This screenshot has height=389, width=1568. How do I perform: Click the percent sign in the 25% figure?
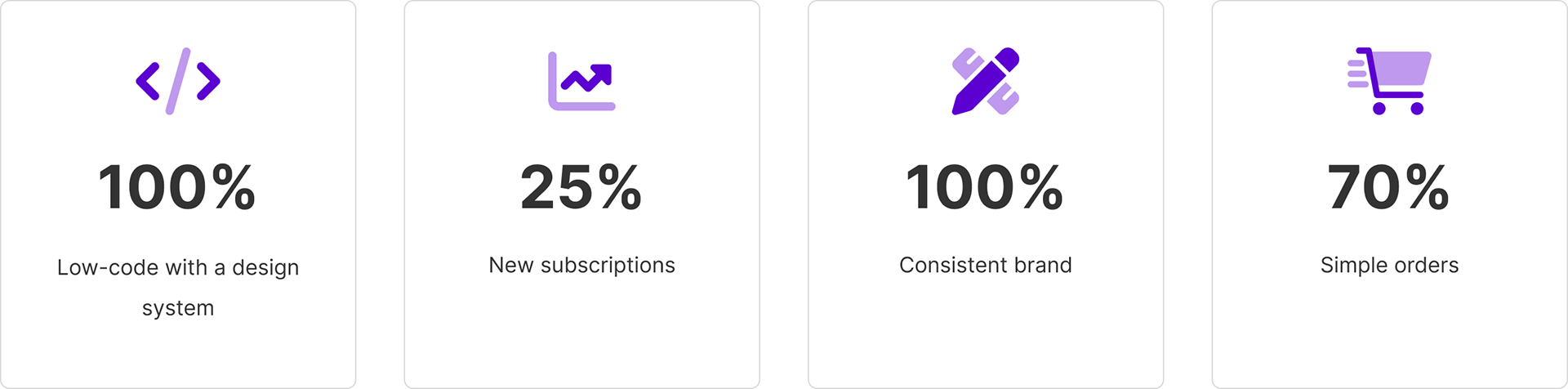coord(620,188)
